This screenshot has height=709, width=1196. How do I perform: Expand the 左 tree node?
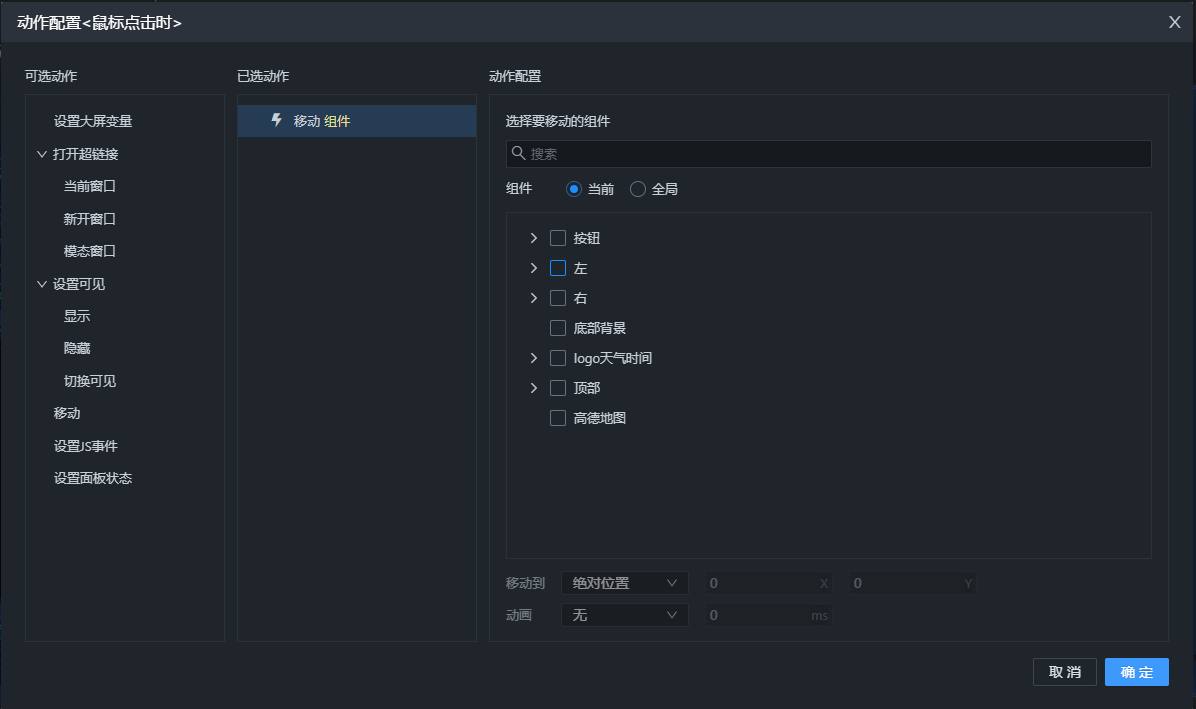click(533, 268)
